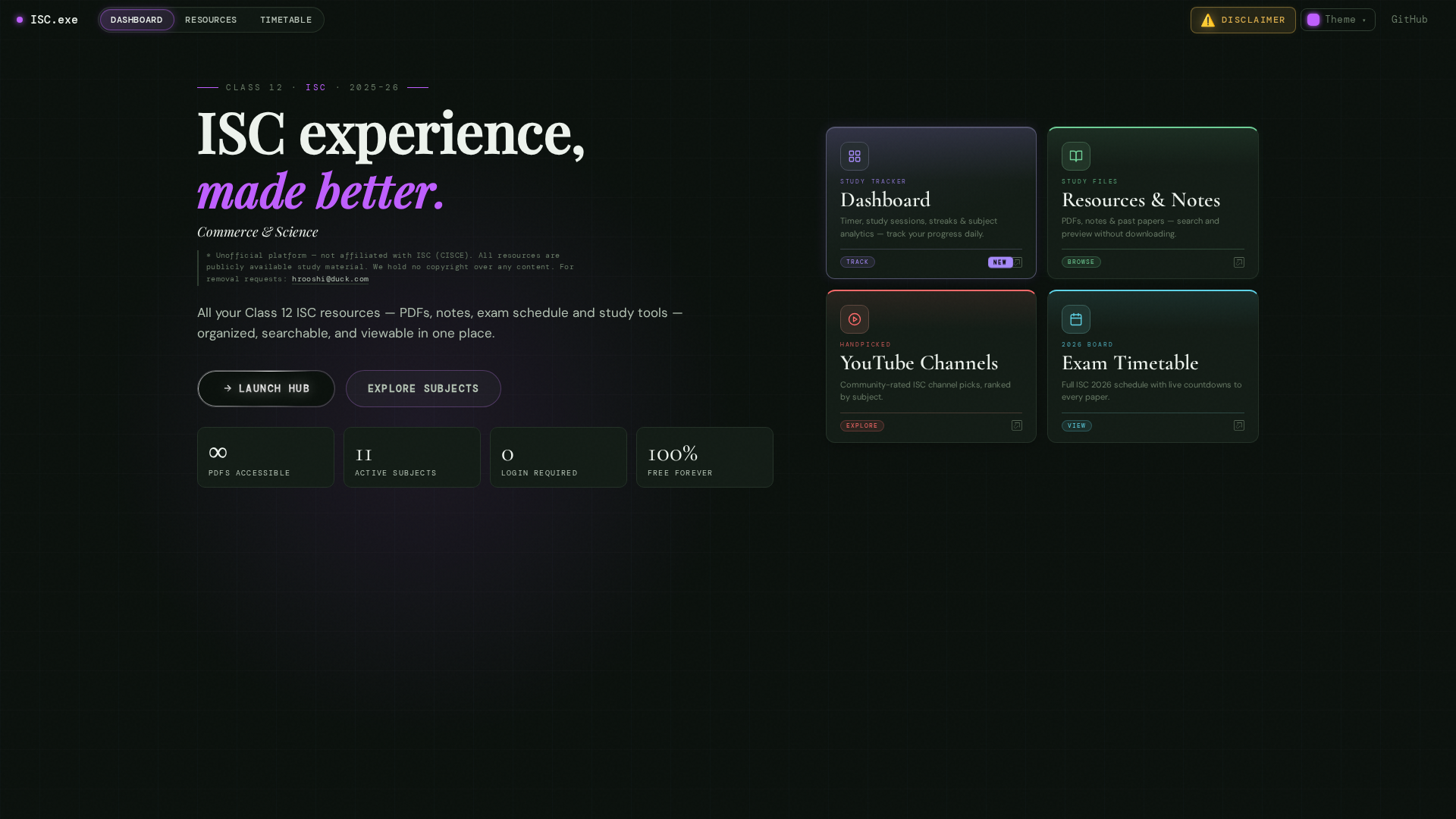Click the purple theme color swatch
This screenshot has height=819, width=1456.
click(1313, 20)
